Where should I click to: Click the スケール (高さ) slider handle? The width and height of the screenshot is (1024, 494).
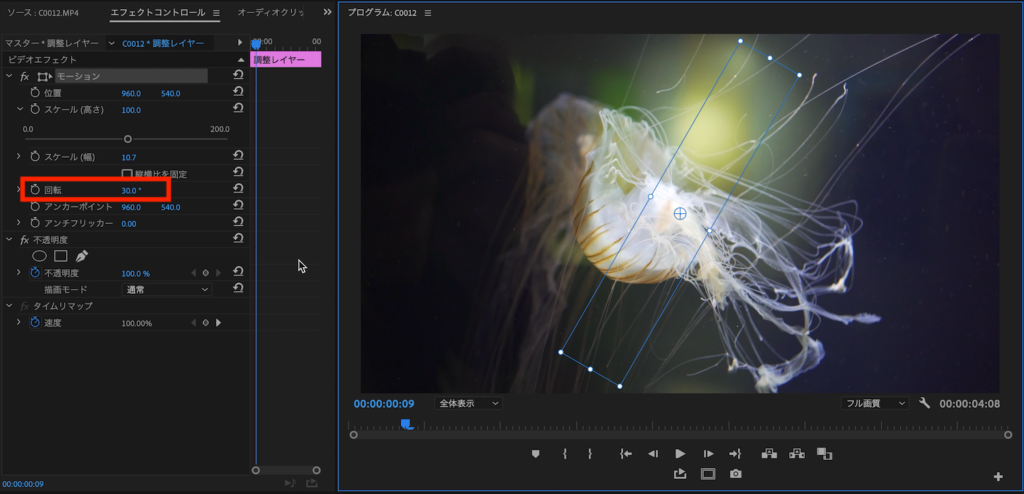click(x=127, y=139)
